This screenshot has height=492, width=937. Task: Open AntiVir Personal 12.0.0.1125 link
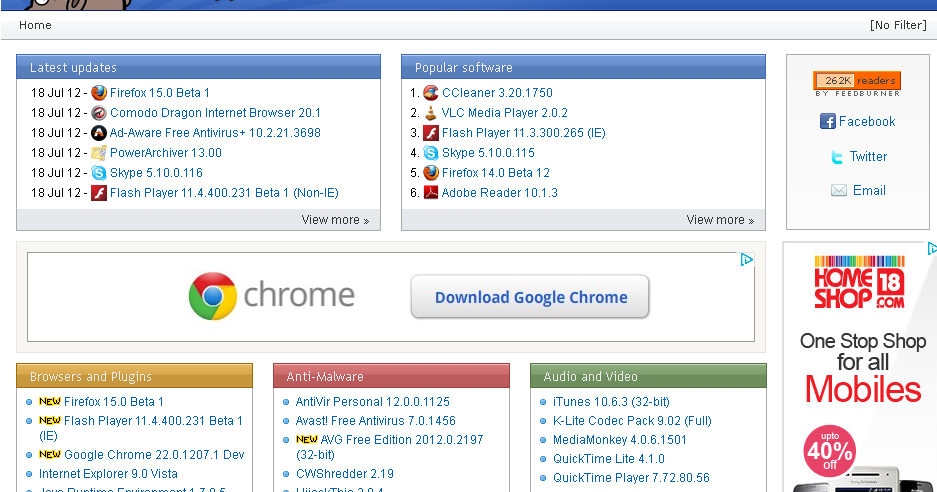coord(373,402)
